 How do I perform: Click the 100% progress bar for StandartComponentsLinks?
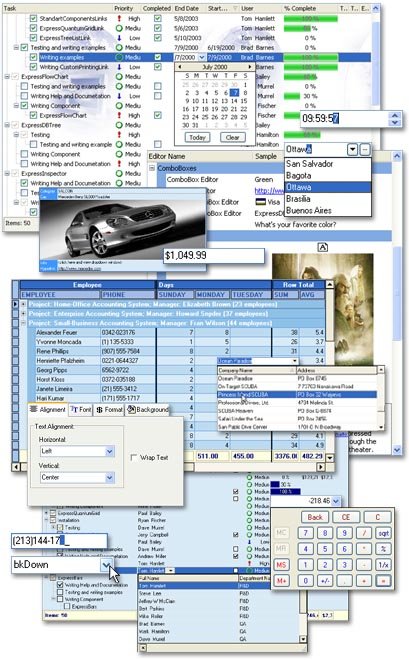pyautogui.click(x=311, y=18)
